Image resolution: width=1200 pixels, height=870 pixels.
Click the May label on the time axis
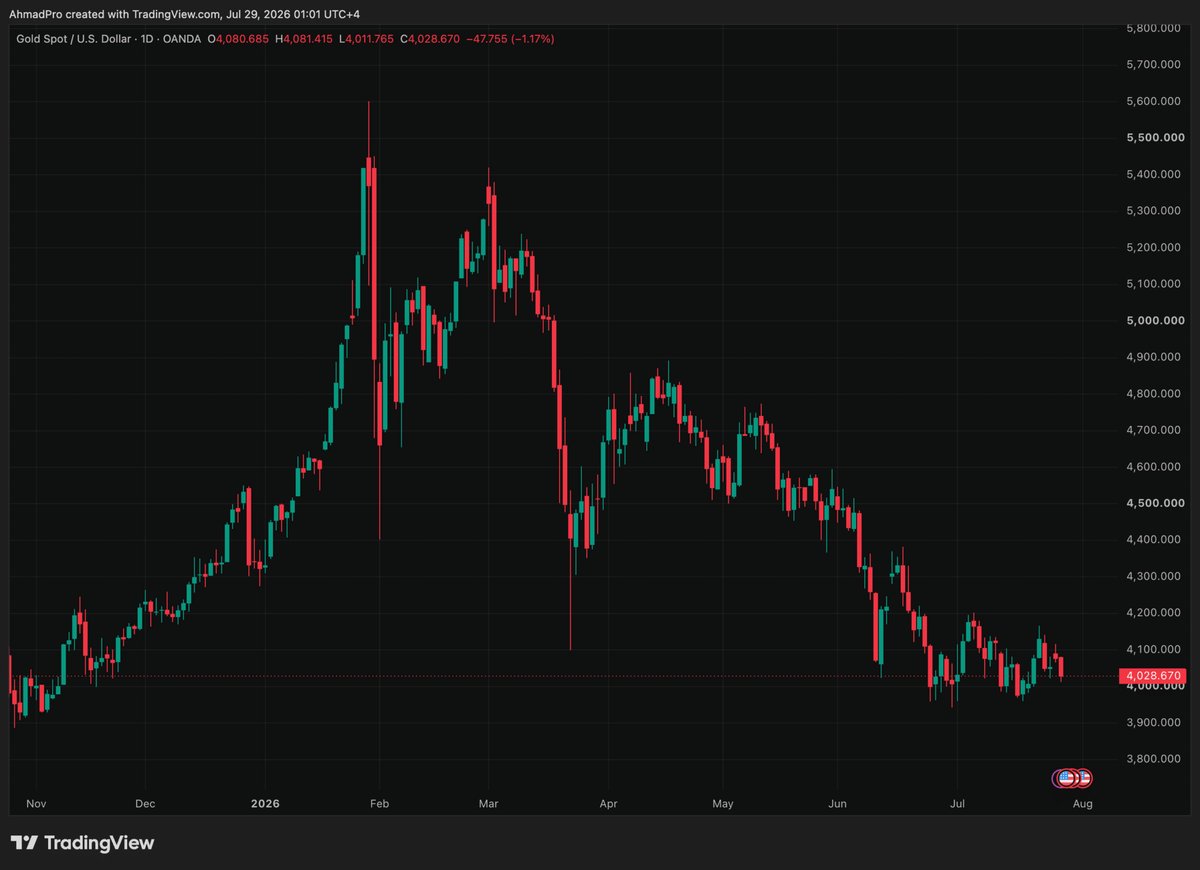723,803
